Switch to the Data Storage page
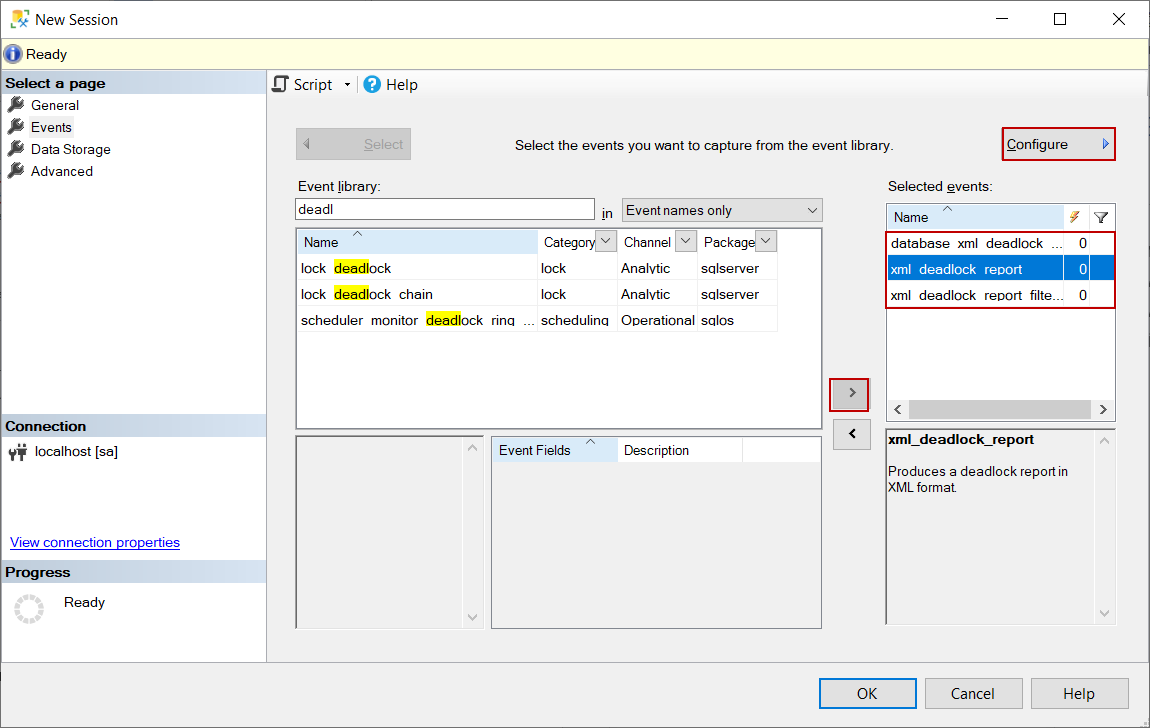Screen dimensions: 1150x728 (x=70, y=149)
